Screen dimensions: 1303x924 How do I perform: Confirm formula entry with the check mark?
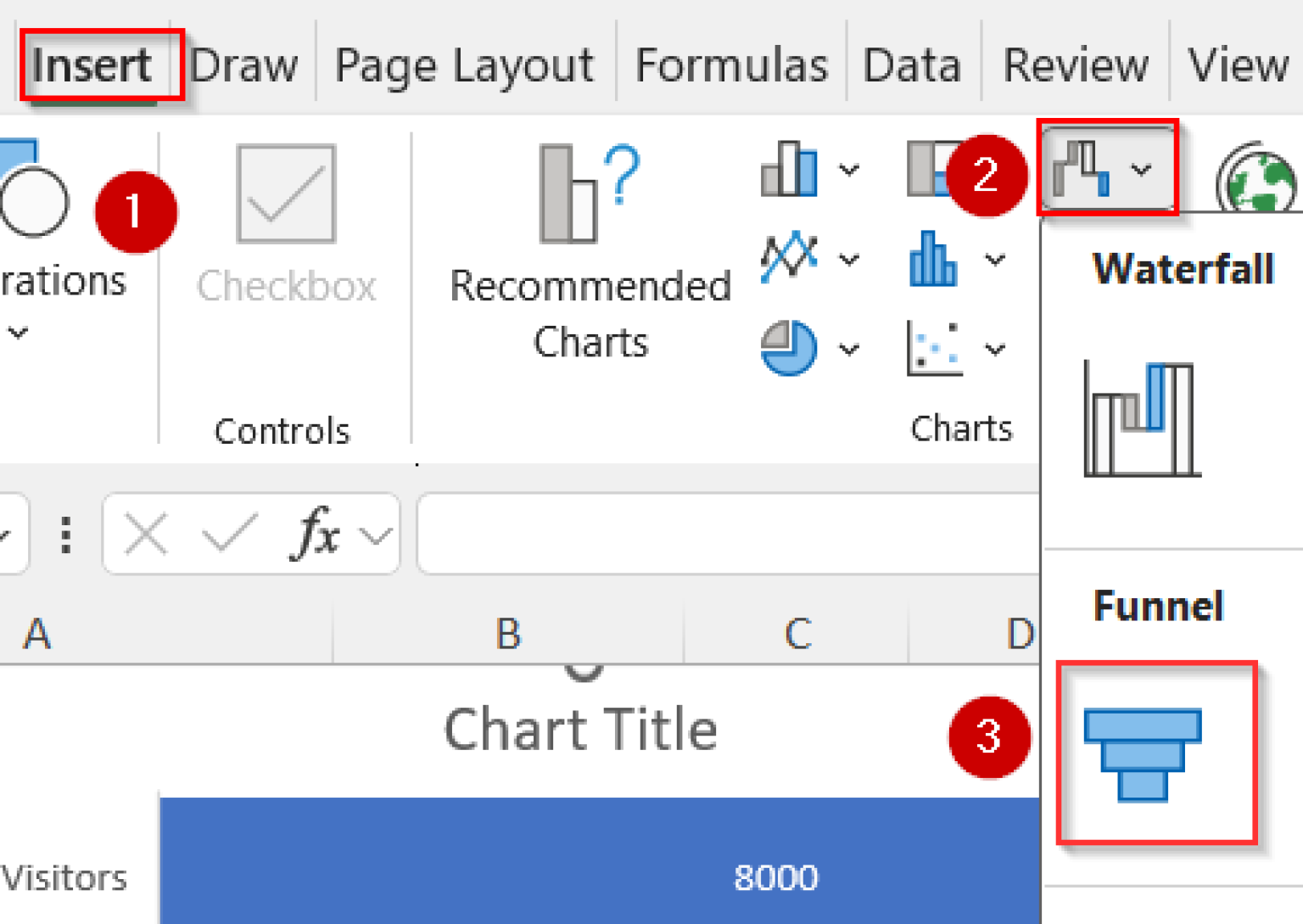[225, 535]
